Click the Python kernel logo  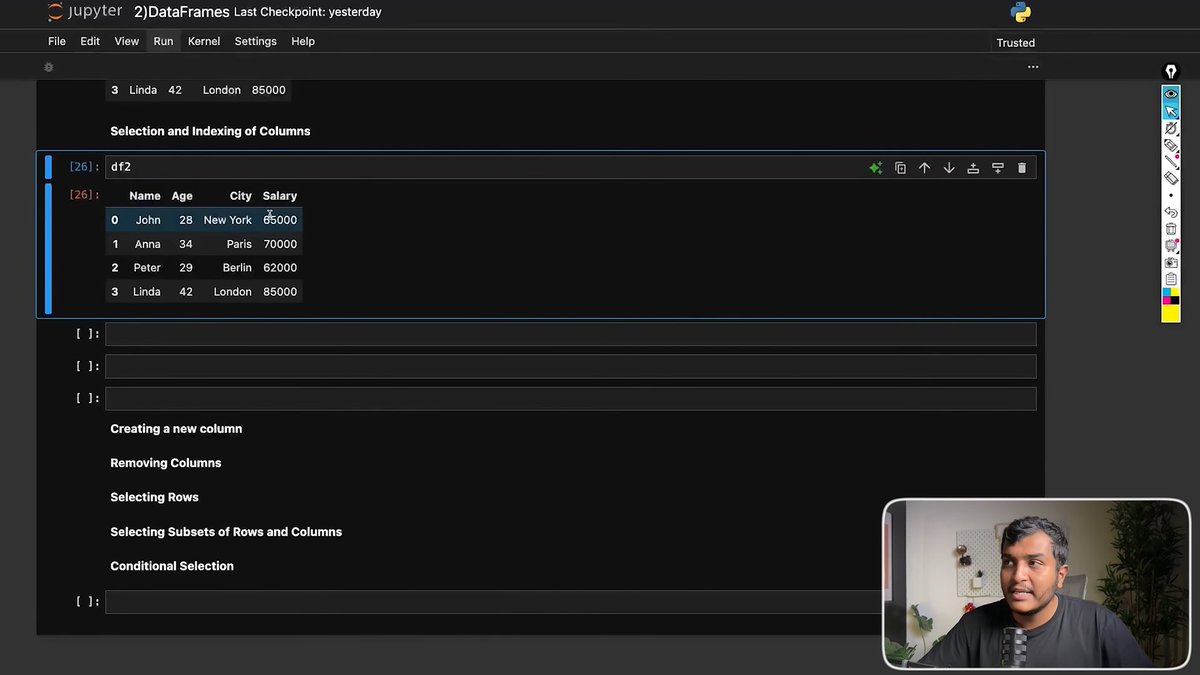point(1020,13)
